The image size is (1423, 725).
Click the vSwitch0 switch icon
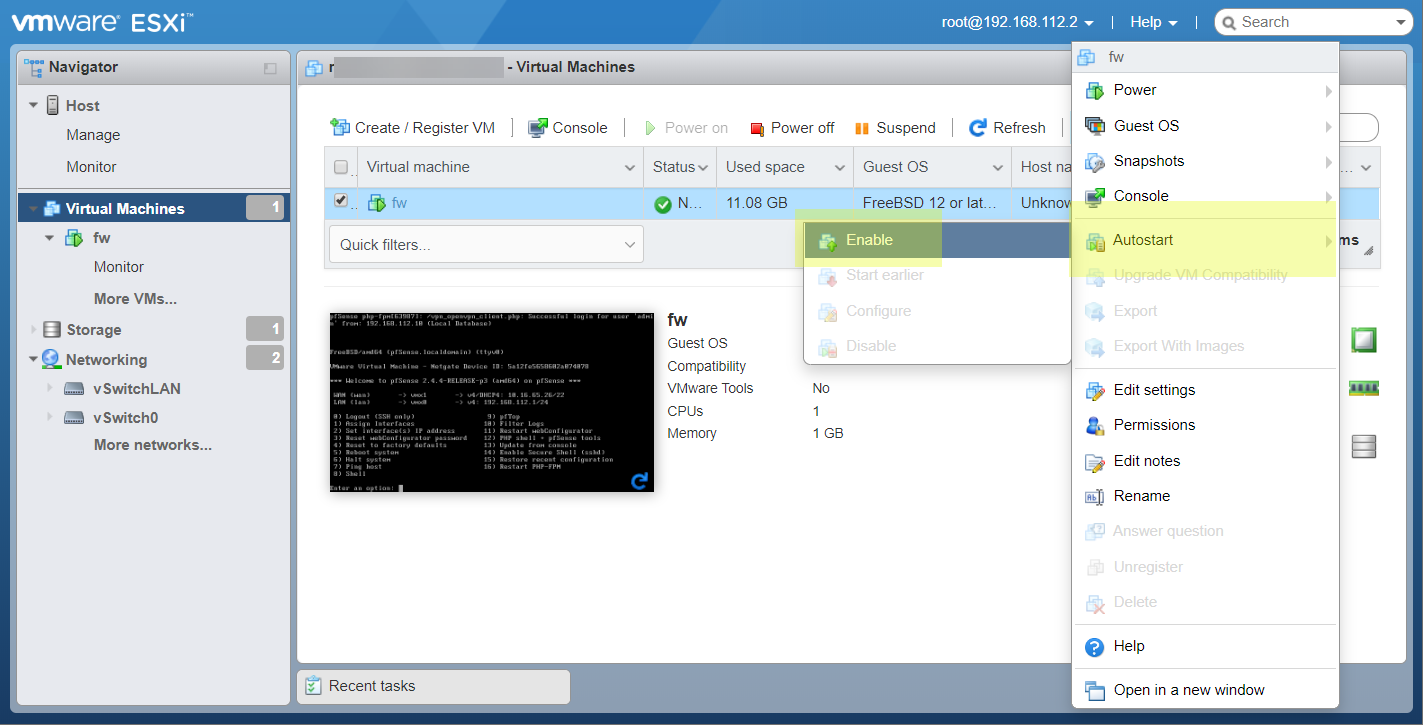tap(74, 418)
